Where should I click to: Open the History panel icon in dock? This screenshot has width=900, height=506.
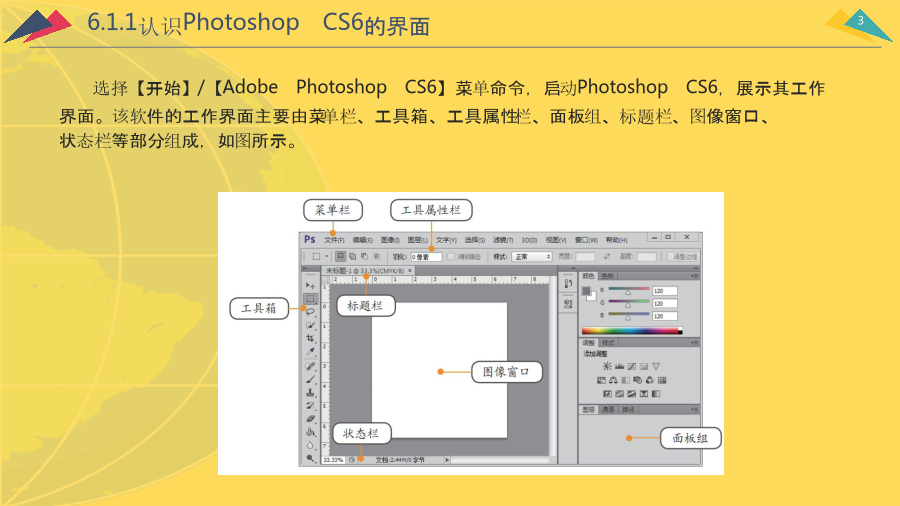tap(568, 283)
